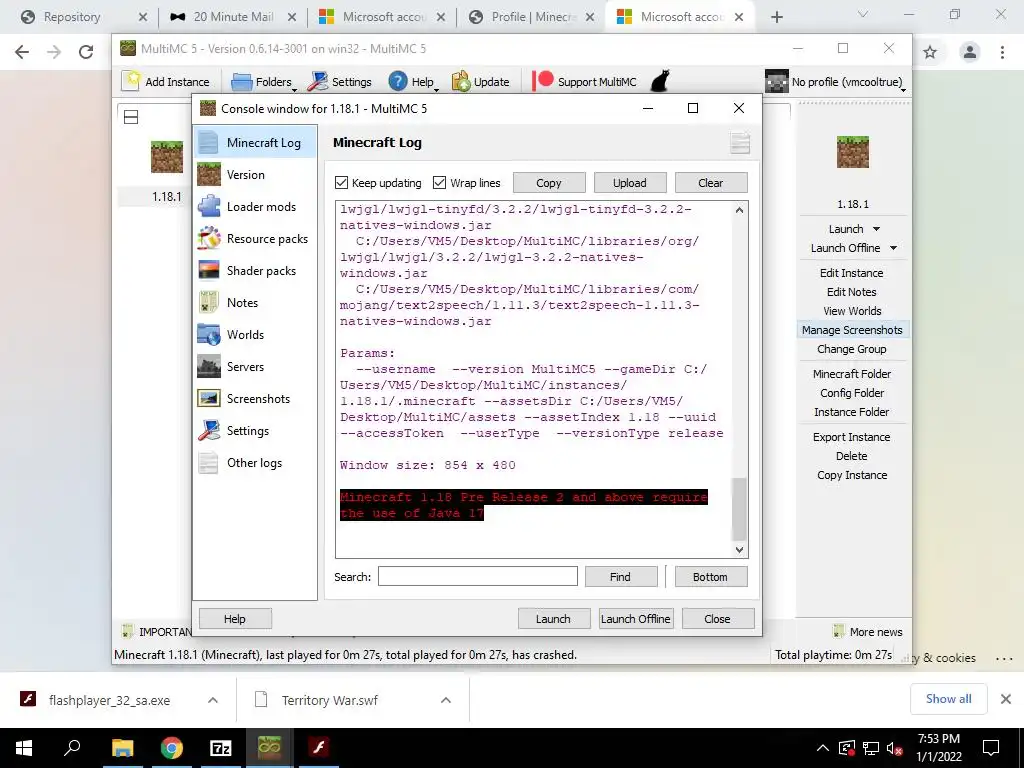Click the Find button
1024x768 pixels.
620,577
